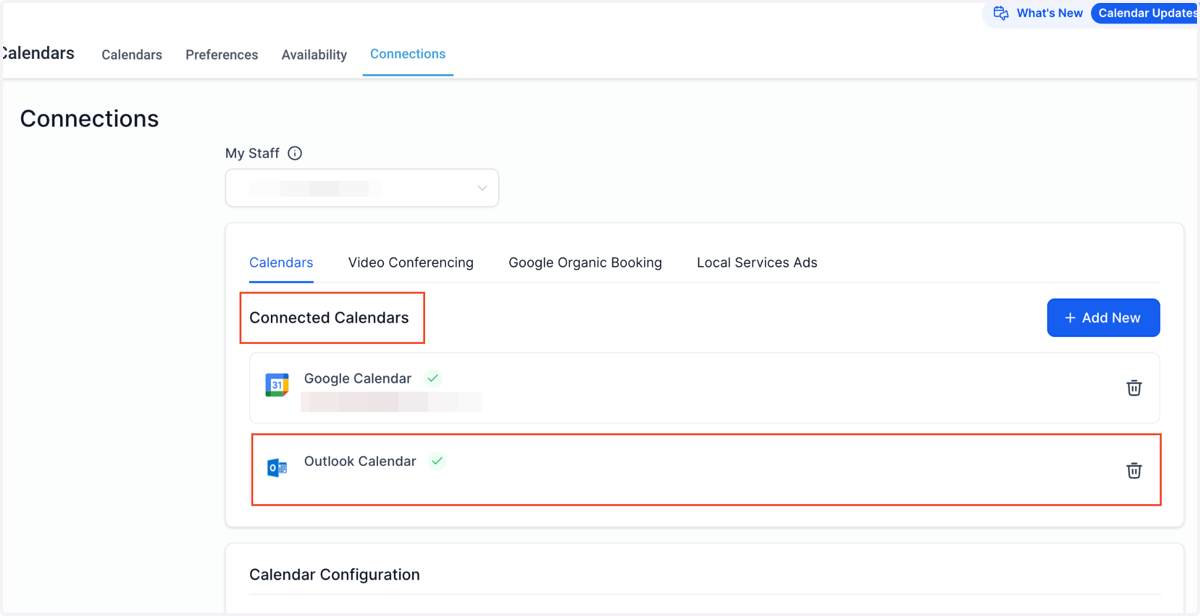The height and width of the screenshot is (616, 1200).
Task: Click the Add New button
Action: pyautogui.click(x=1103, y=318)
